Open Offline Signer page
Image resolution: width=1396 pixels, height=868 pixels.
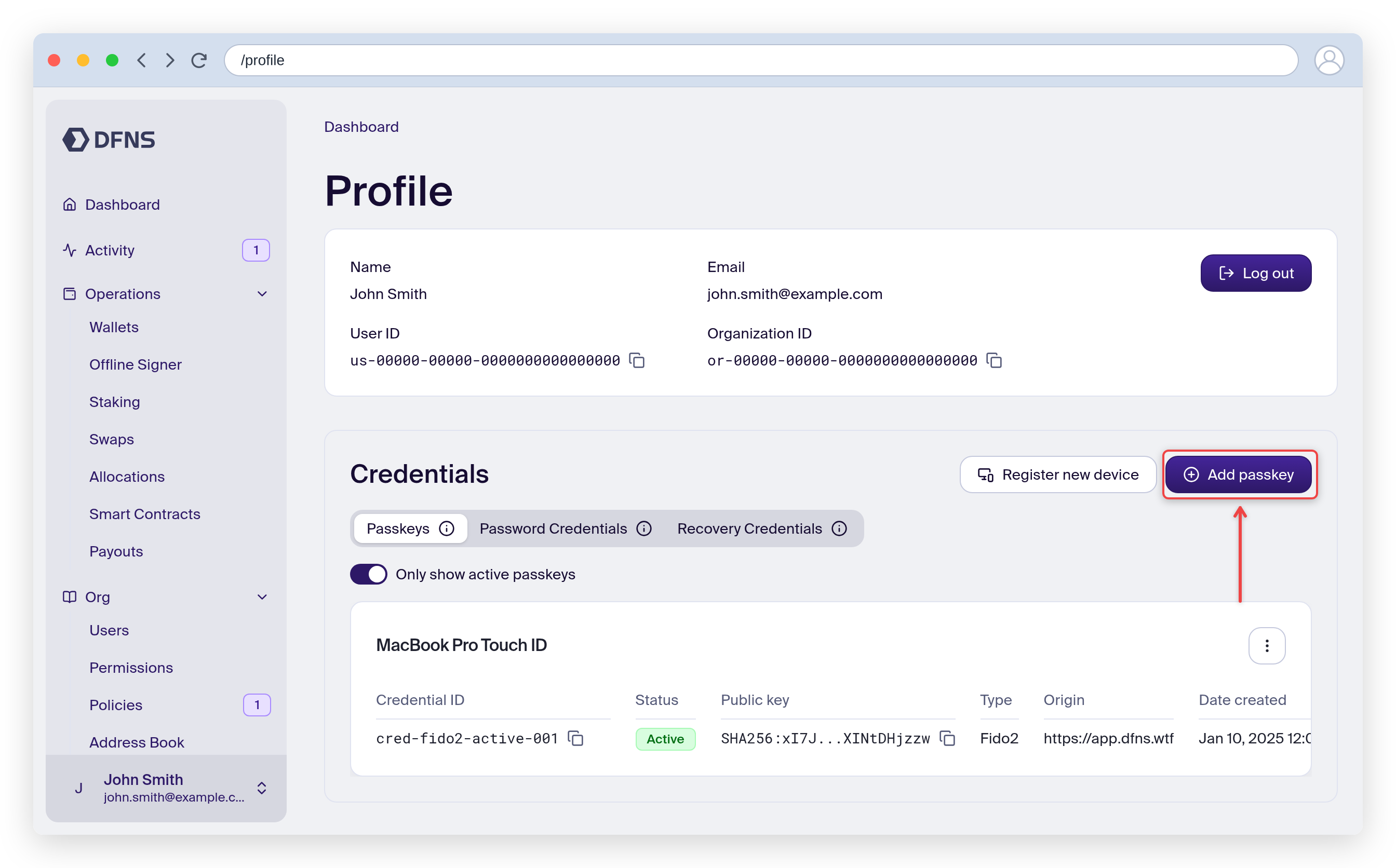pyautogui.click(x=136, y=364)
